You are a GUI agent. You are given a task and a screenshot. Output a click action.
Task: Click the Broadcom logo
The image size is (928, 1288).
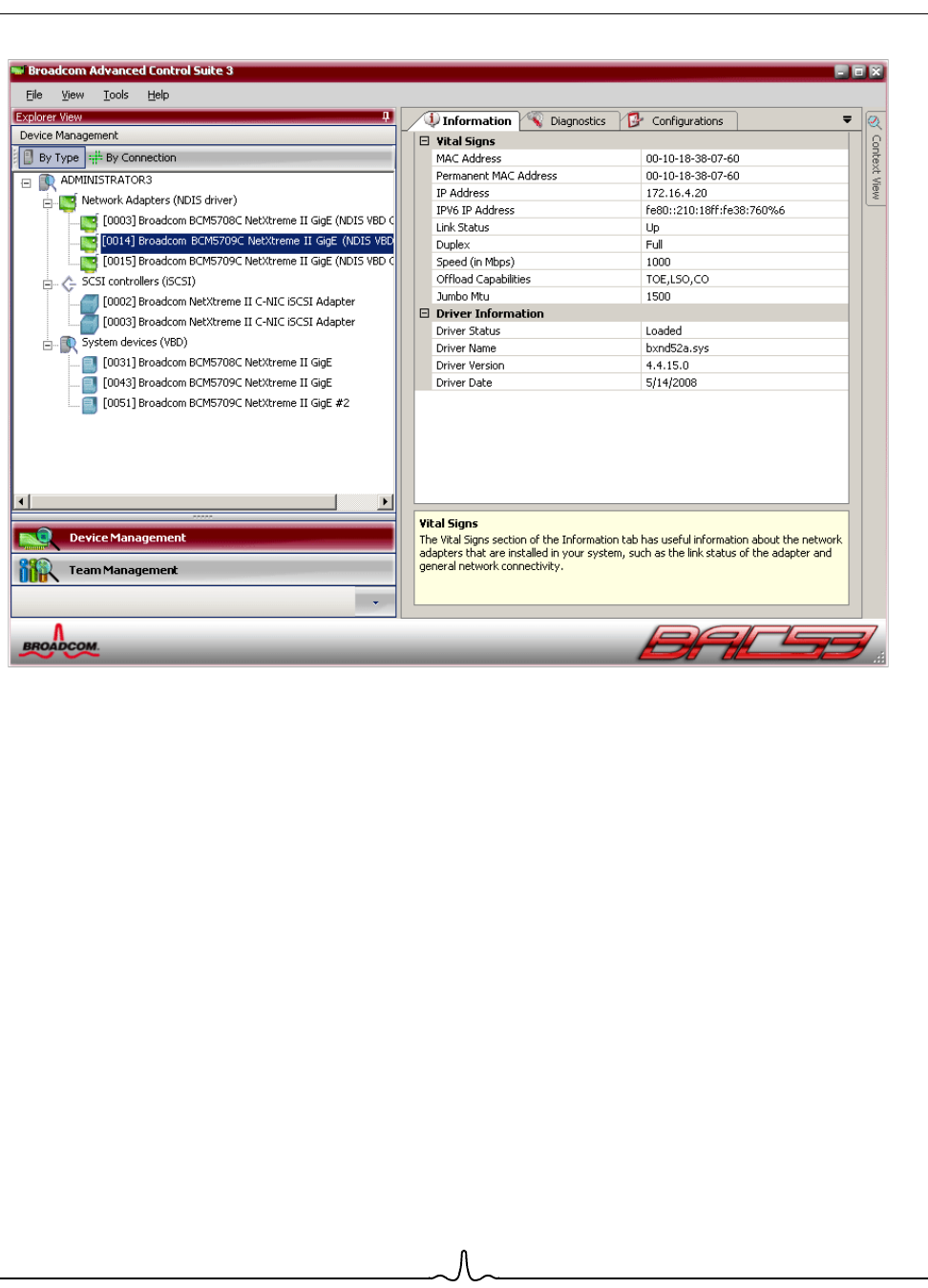coord(60,641)
